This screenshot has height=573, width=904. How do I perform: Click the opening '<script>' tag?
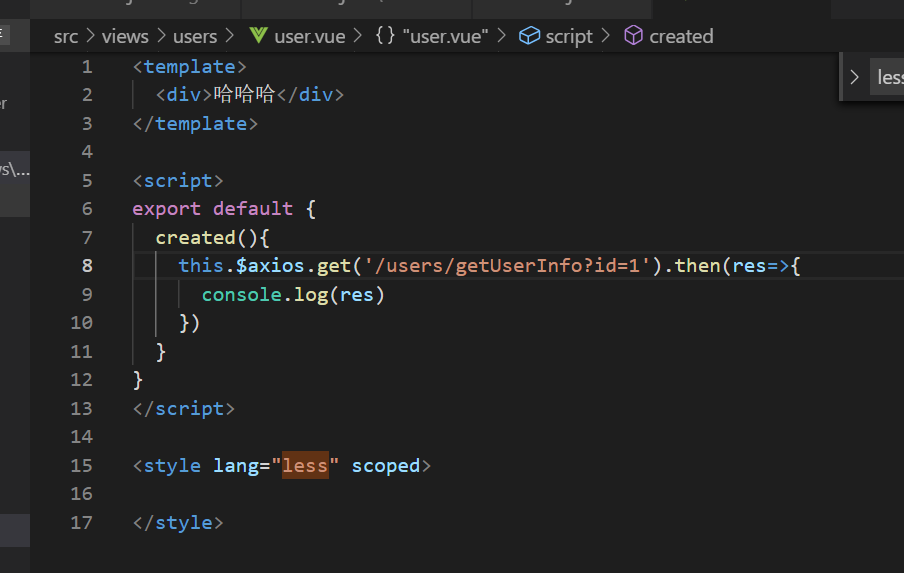(178, 181)
